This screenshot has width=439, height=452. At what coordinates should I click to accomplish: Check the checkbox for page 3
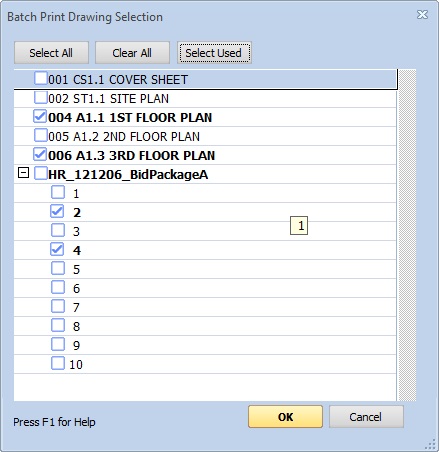[58, 230]
